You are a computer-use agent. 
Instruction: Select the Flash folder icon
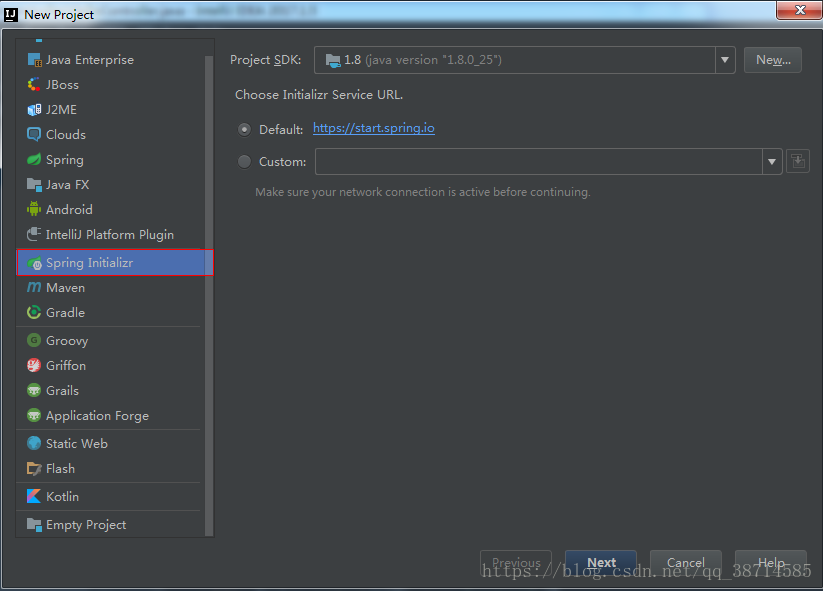pos(34,469)
